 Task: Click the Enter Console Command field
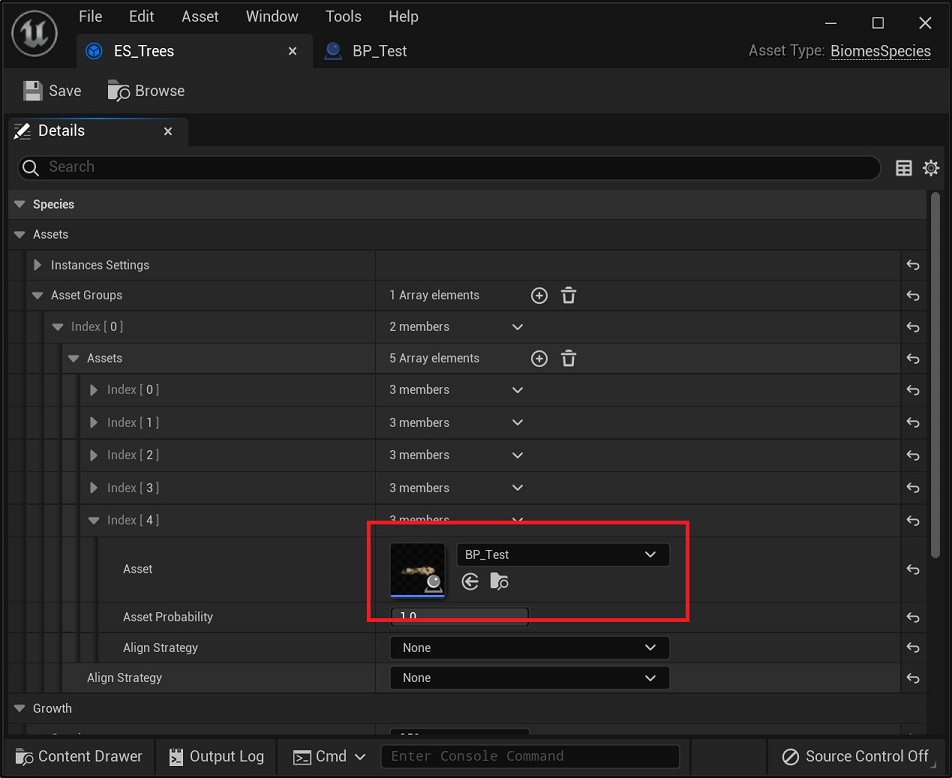pos(530,757)
